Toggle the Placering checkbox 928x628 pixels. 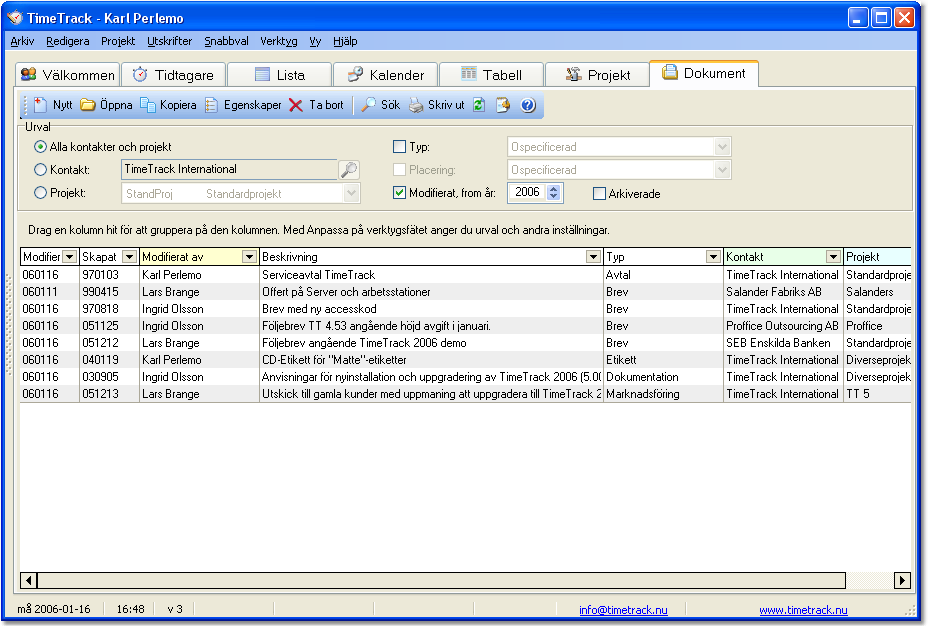(x=399, y=170)
